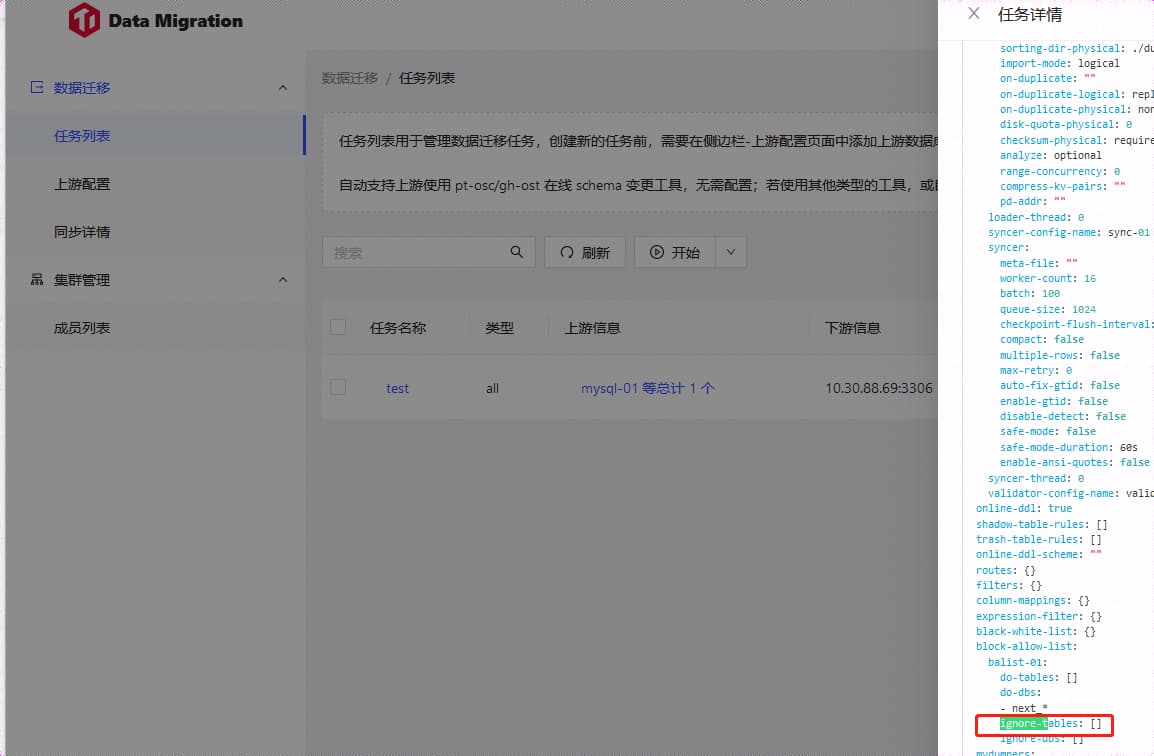The image size is (1154, 756).
Task: Click the safe-mode-duration: 60s line
Action: tap(1069, 447)
